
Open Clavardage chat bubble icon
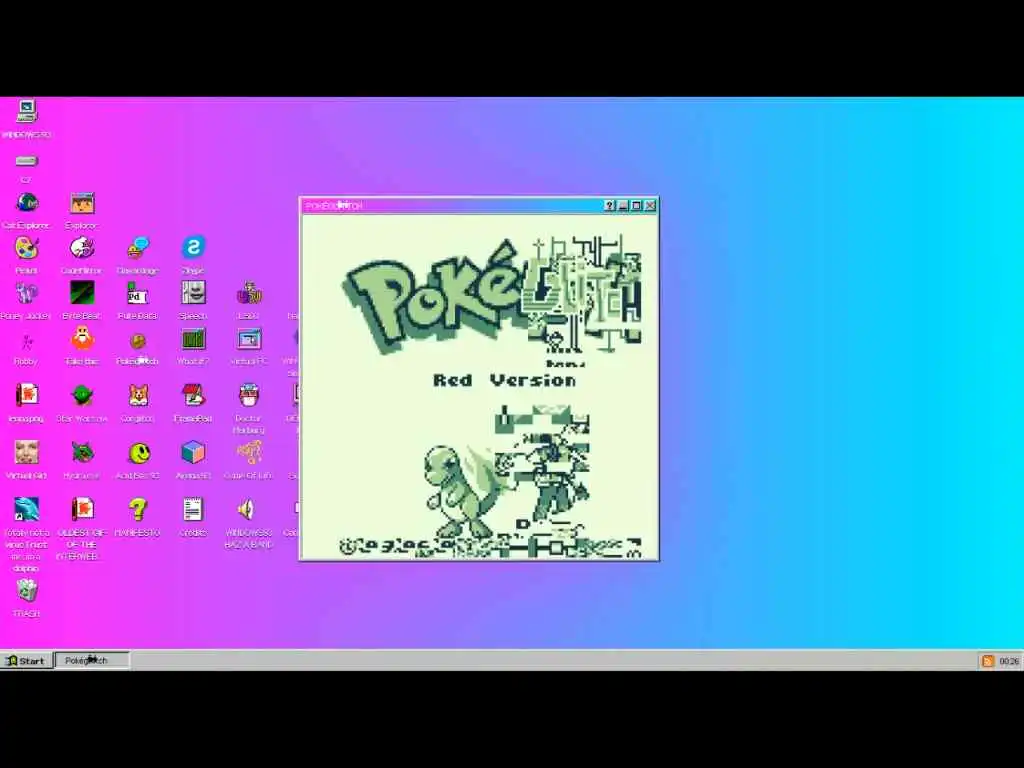[138, 248]
